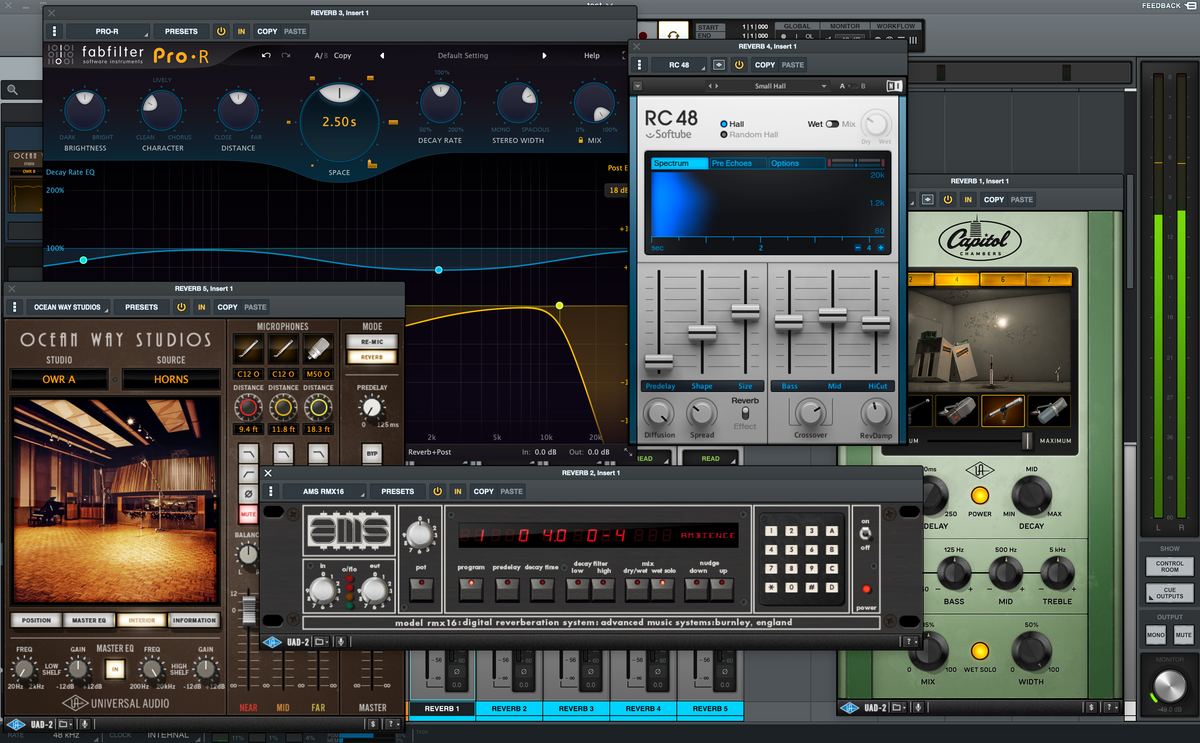Open OCEAN WAY STUDIOS plugin selector dropdown

[x=68, y=307]
